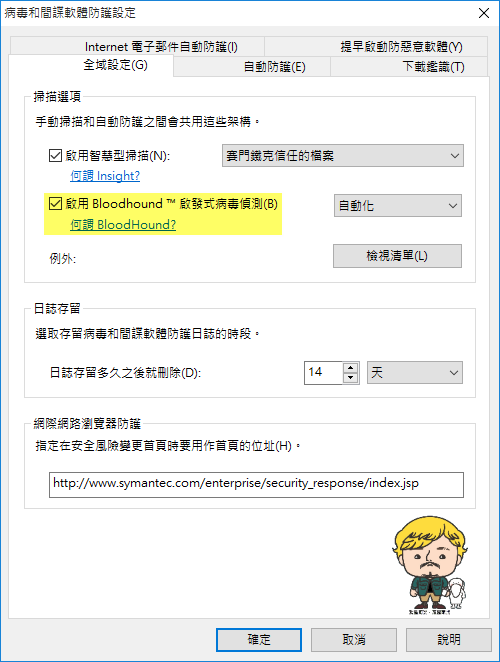Uncheck 啟用 Bloodhound 啟發式病毒偵測 checkbox

(x=55, y=203)
